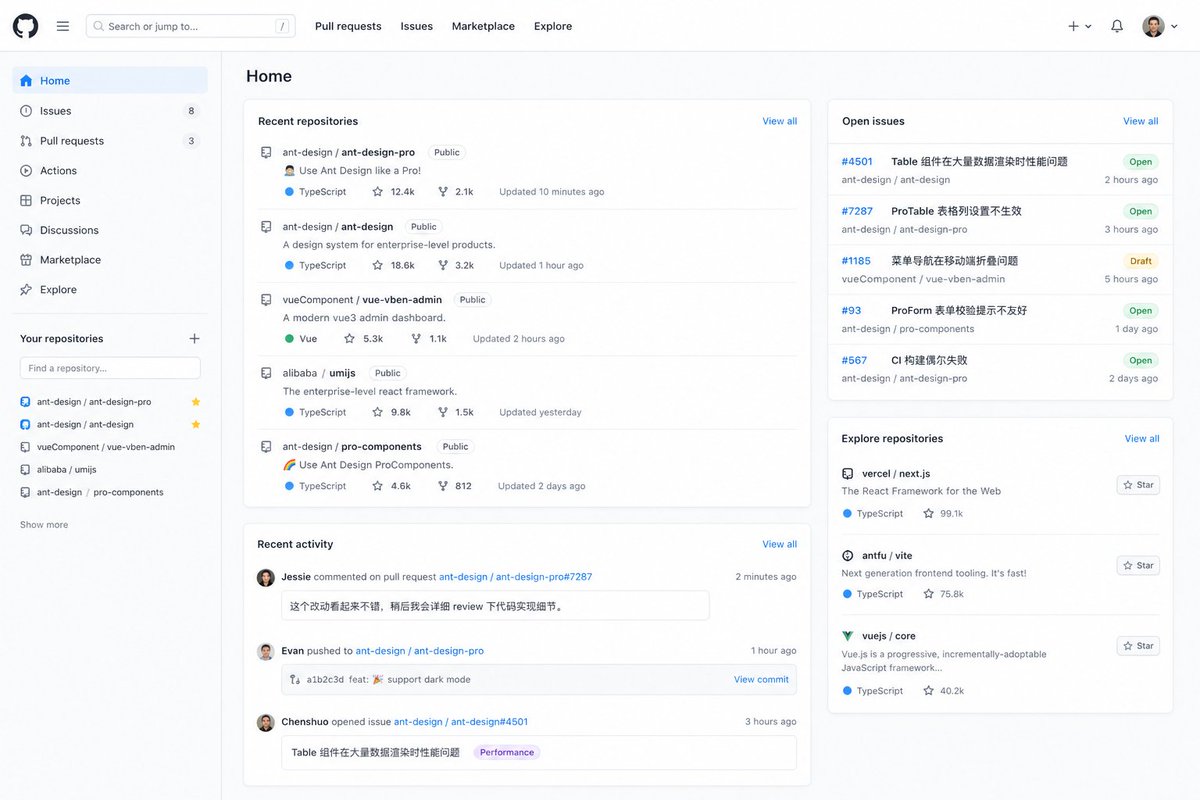This screenshot has width=1200, height=800.
Task: Toggle star on sidebar ant-design / ant-design
Action: pyautogui.click(x=196, y=424)
